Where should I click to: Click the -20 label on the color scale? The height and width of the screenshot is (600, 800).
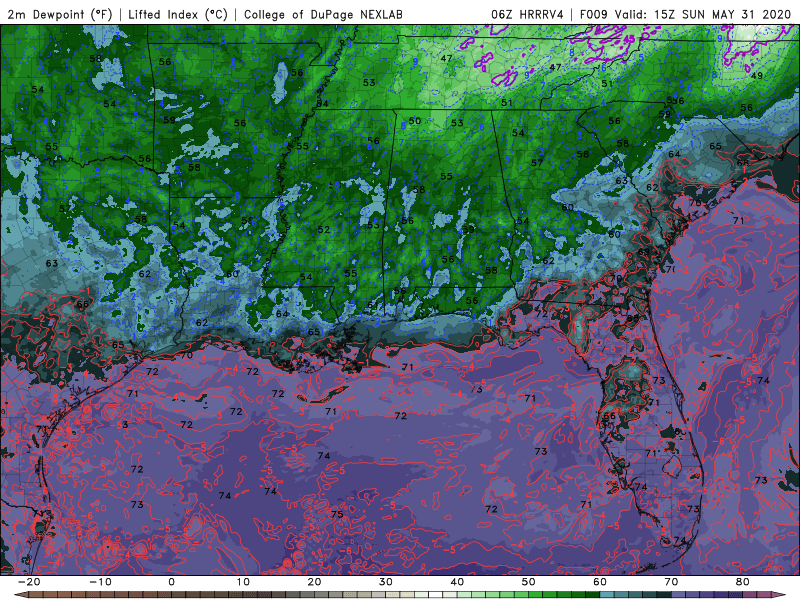coord(28,582)
